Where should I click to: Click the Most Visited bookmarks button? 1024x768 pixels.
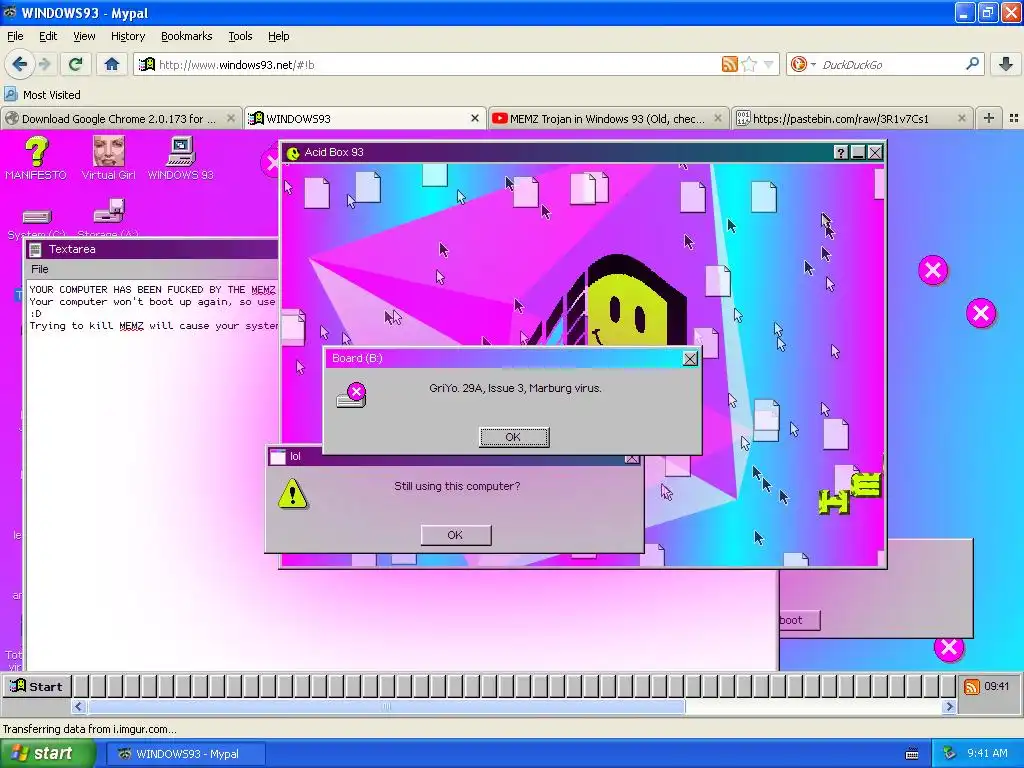coord(42,95)
